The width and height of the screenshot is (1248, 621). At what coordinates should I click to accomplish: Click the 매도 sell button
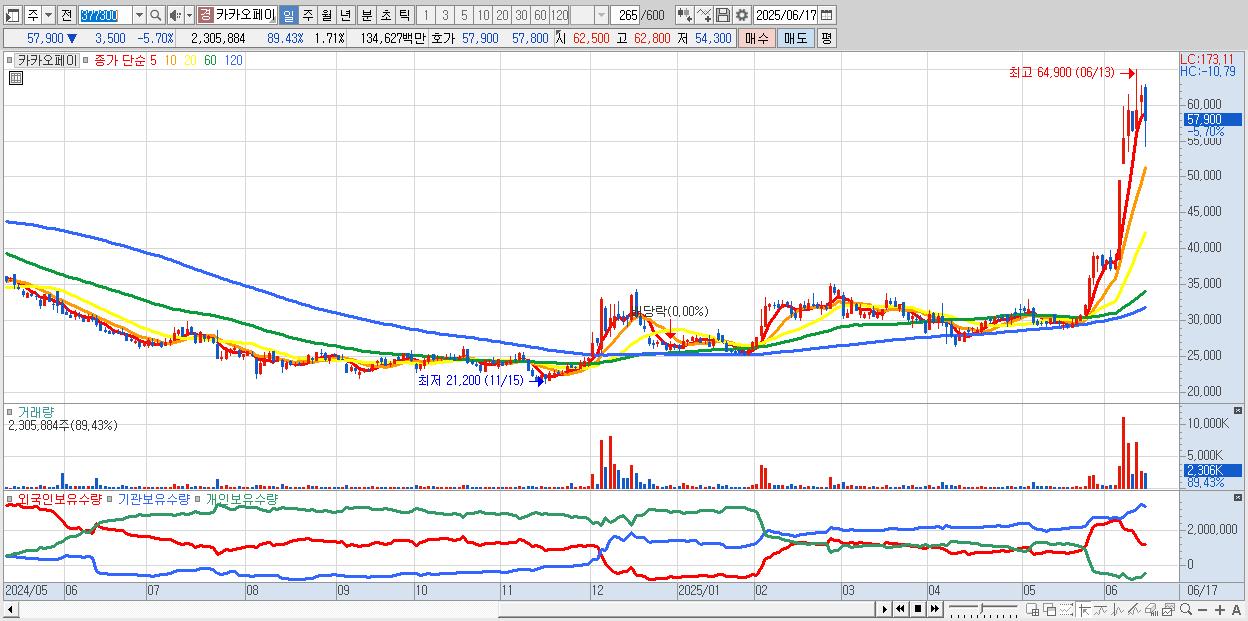tap(796, 38)
